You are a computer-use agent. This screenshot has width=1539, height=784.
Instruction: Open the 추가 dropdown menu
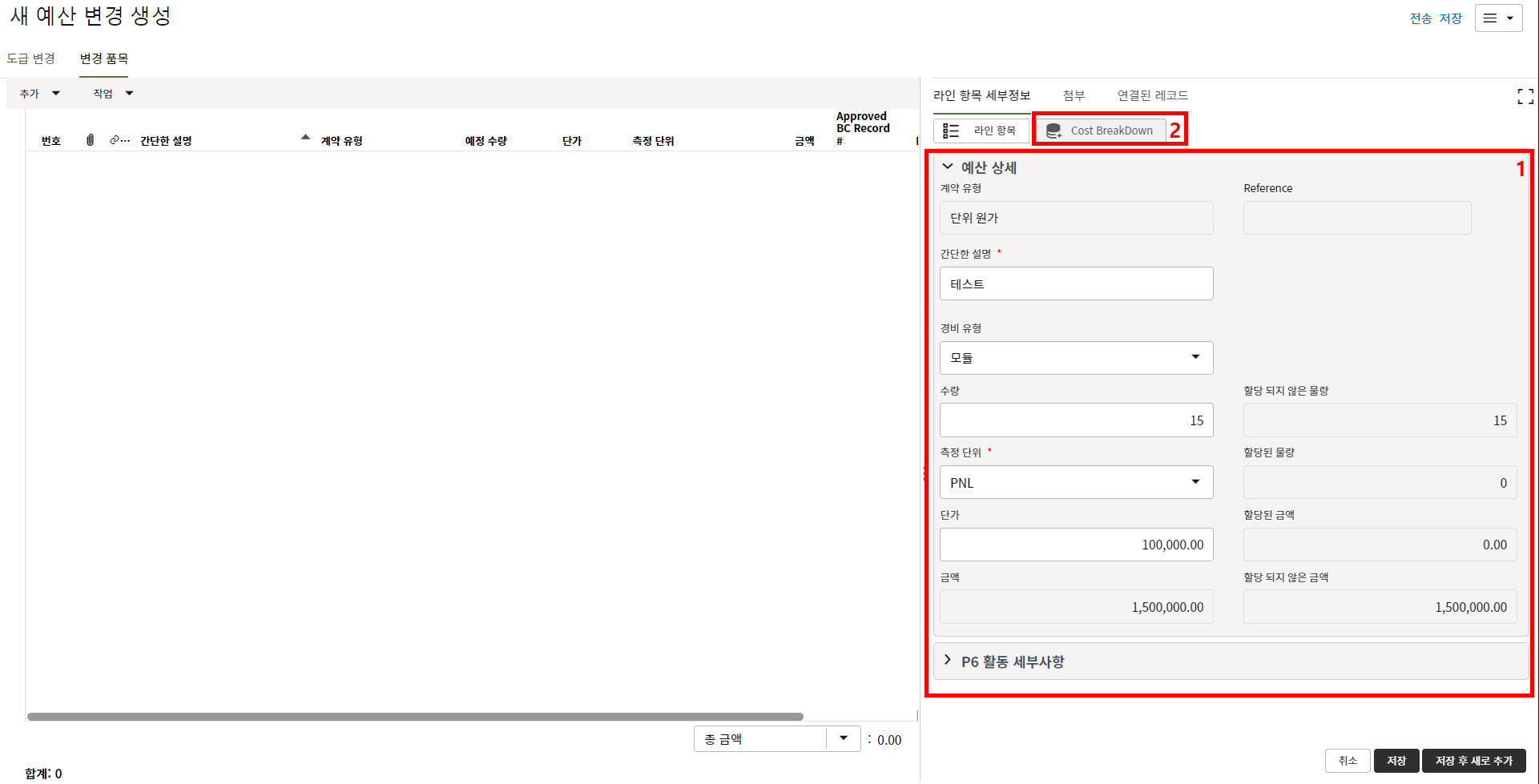coord(40,94)
